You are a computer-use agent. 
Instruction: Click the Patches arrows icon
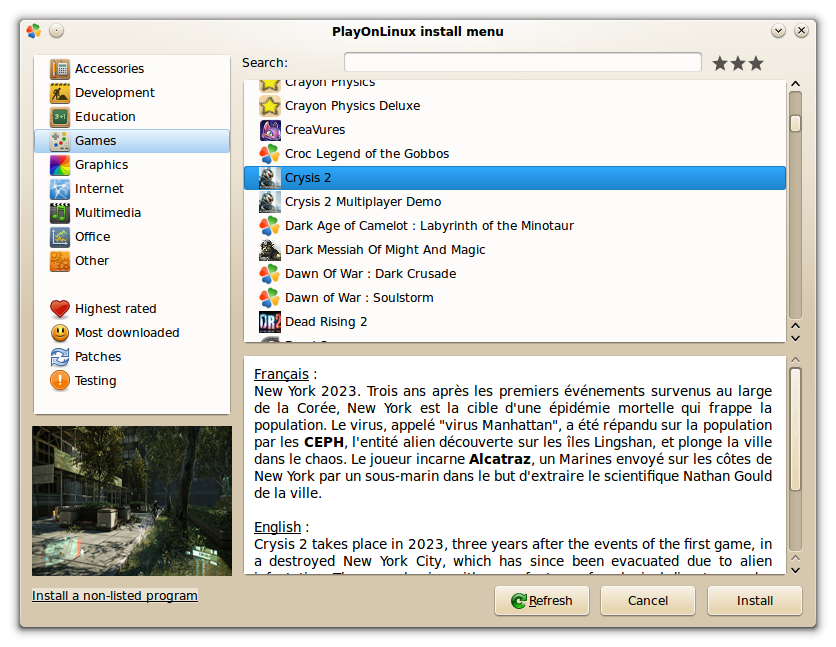[60, 357]
